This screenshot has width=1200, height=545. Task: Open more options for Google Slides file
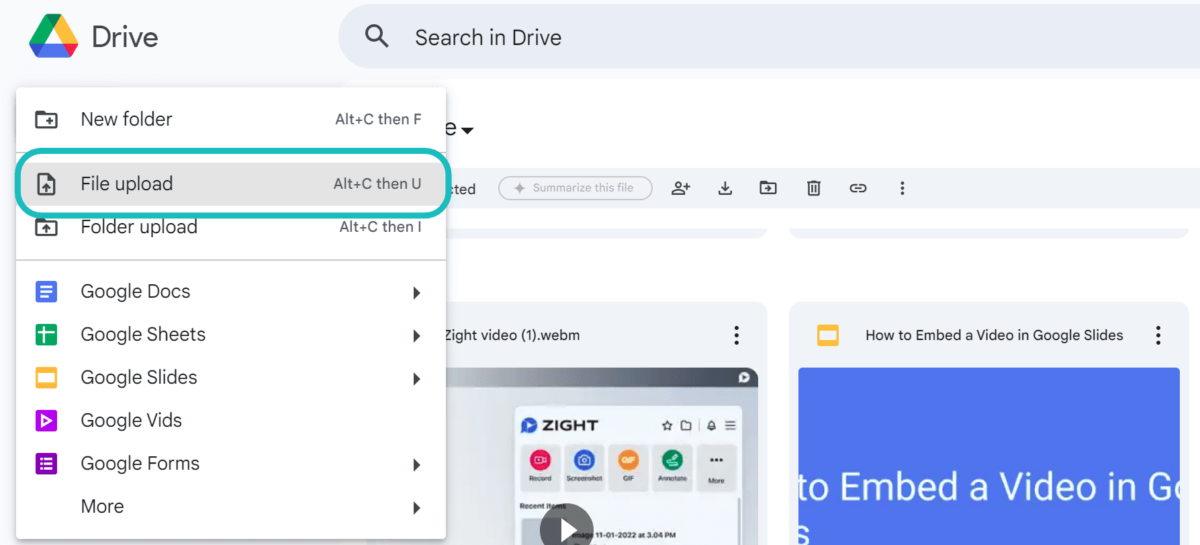point(1158,335)
